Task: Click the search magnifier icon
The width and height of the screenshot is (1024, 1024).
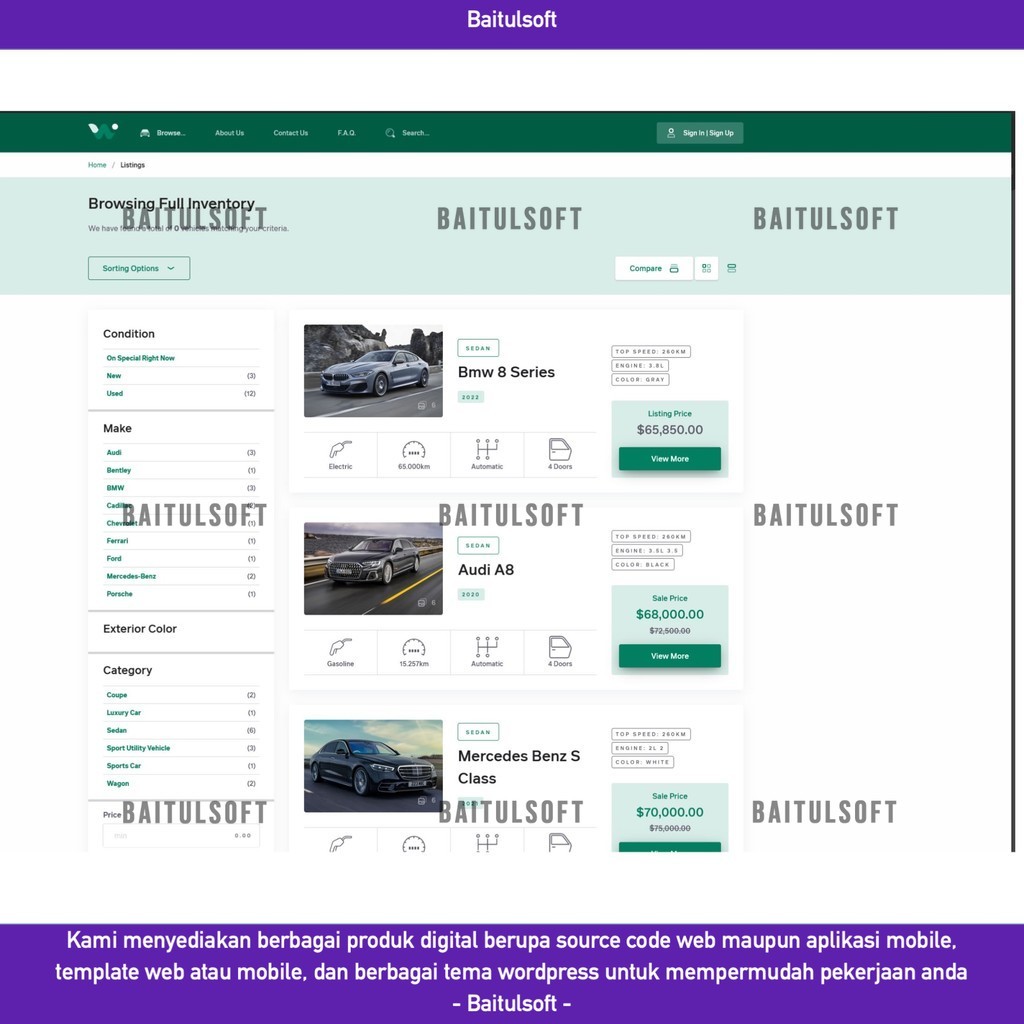Action: point(390,133)
